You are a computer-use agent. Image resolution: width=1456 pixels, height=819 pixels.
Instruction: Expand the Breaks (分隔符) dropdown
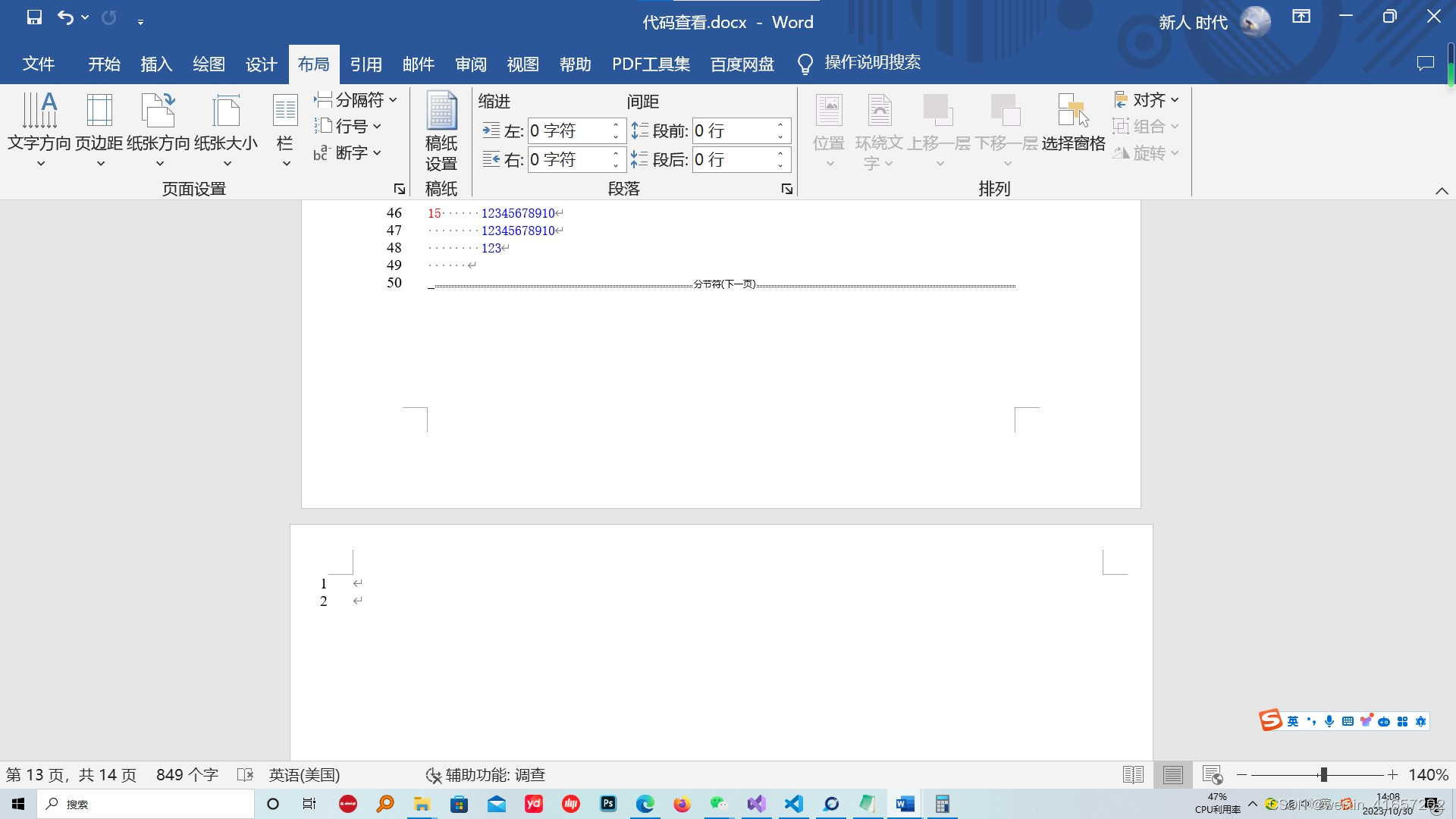coord(356,100)
